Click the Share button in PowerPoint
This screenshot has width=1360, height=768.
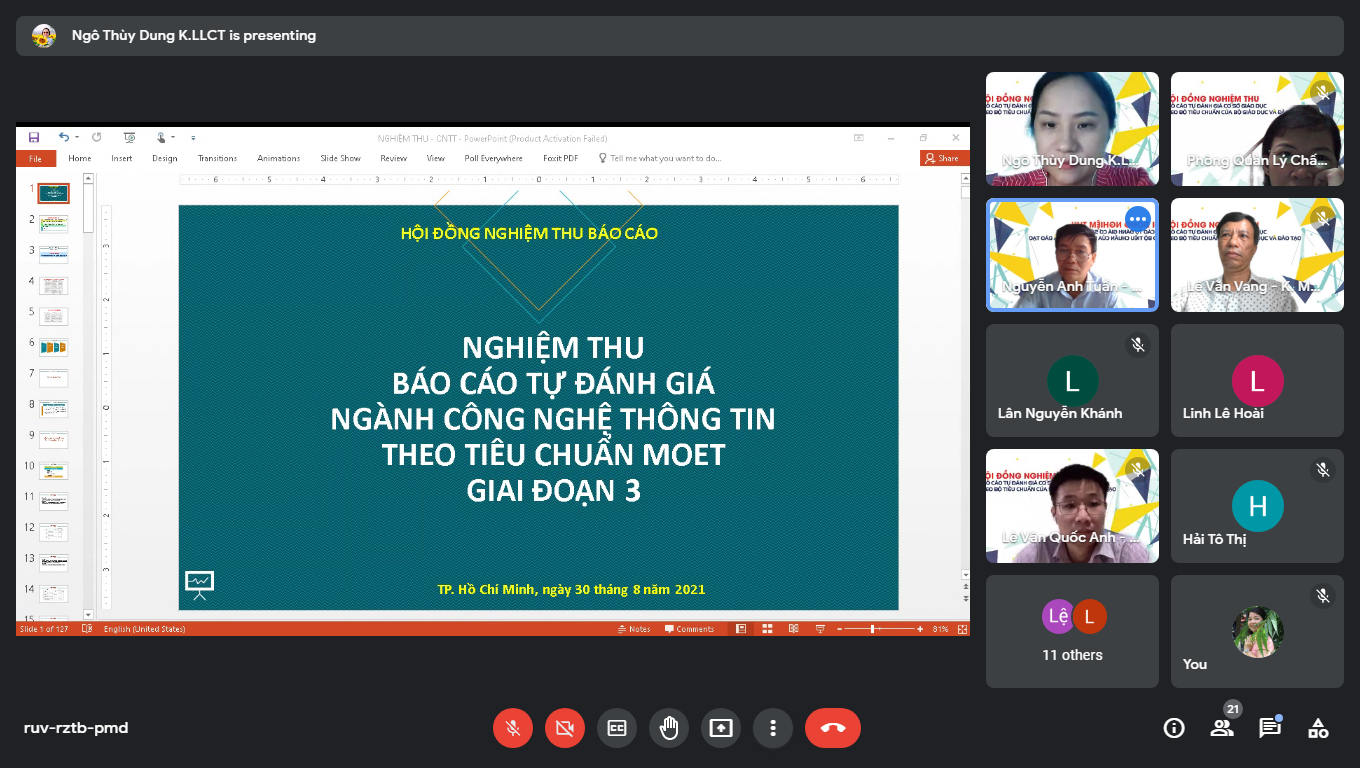[942, 158]
